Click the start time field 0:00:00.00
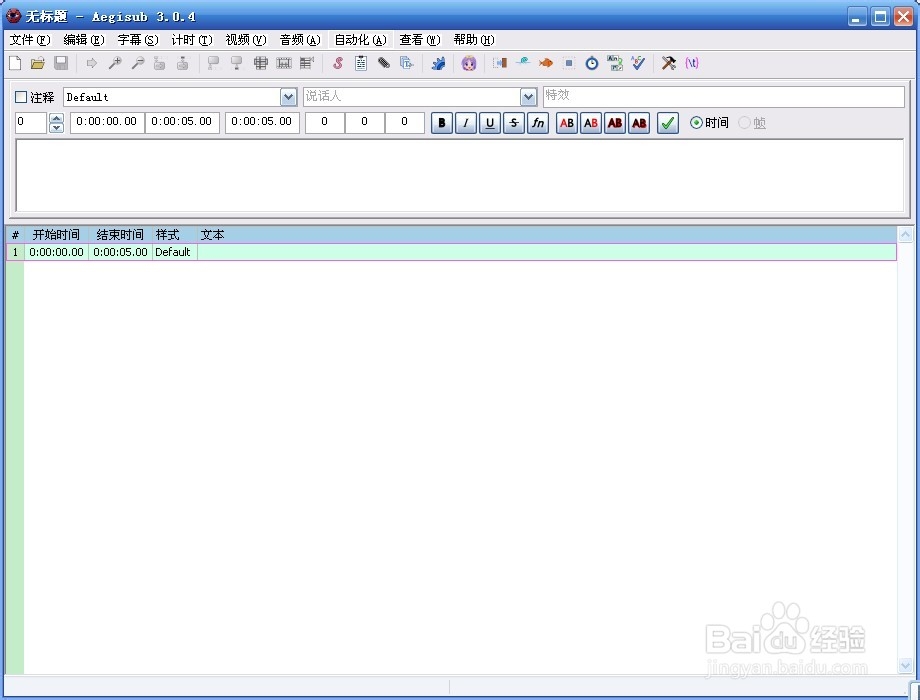The height and width of the screenshot is (700, 920). pos(107,123)
